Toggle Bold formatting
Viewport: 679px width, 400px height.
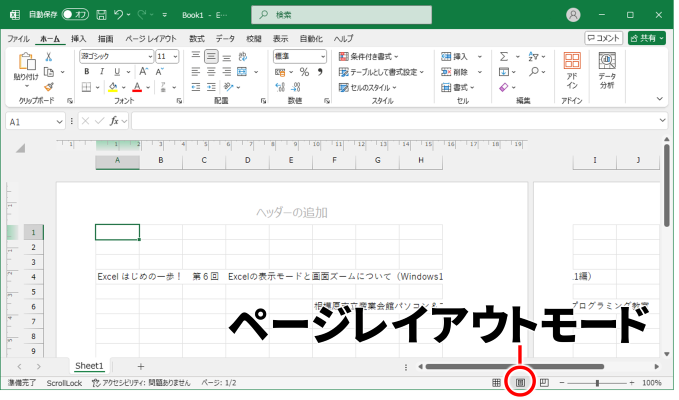point(87,72)
